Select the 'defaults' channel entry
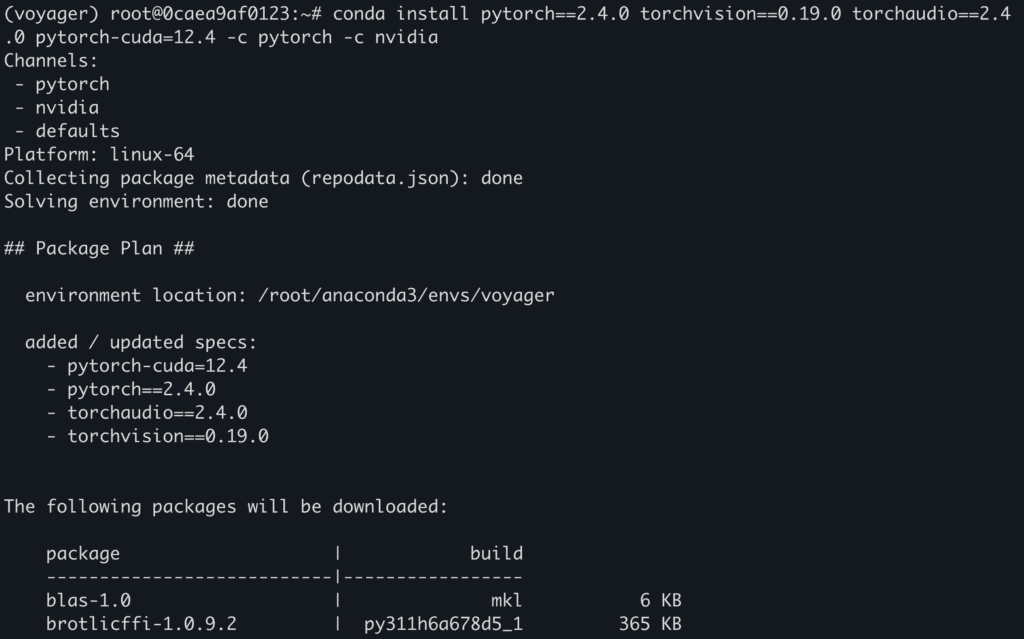The width and height of the screenshot is (1024, 639). [78, 131]
